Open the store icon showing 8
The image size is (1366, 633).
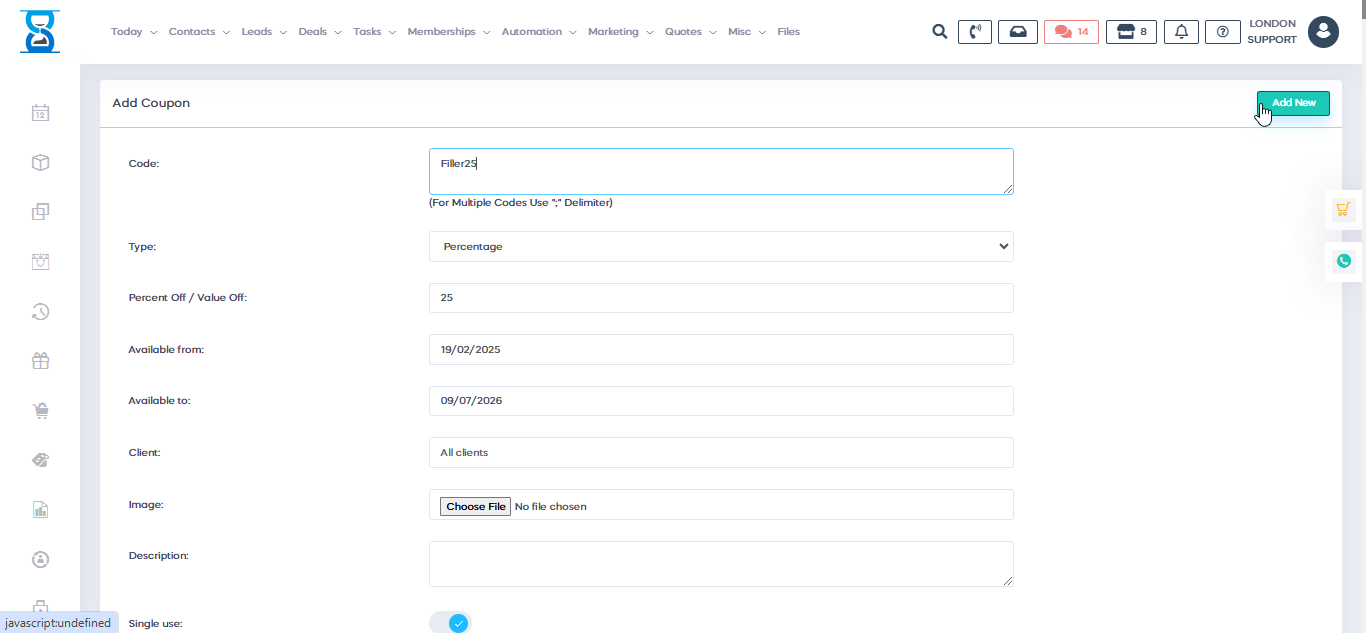click(1131, 32)
